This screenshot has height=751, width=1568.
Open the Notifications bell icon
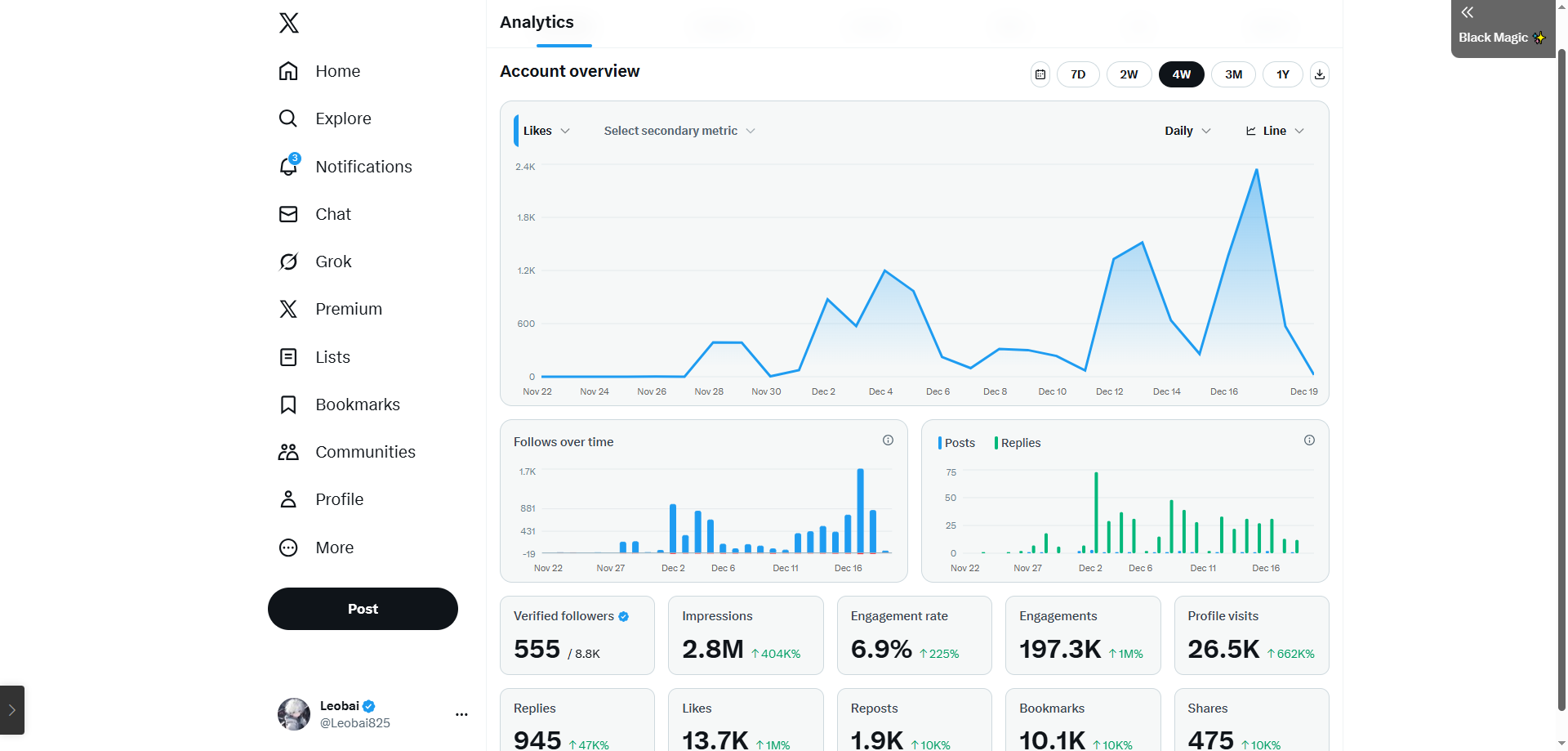[x=288, y=166]
